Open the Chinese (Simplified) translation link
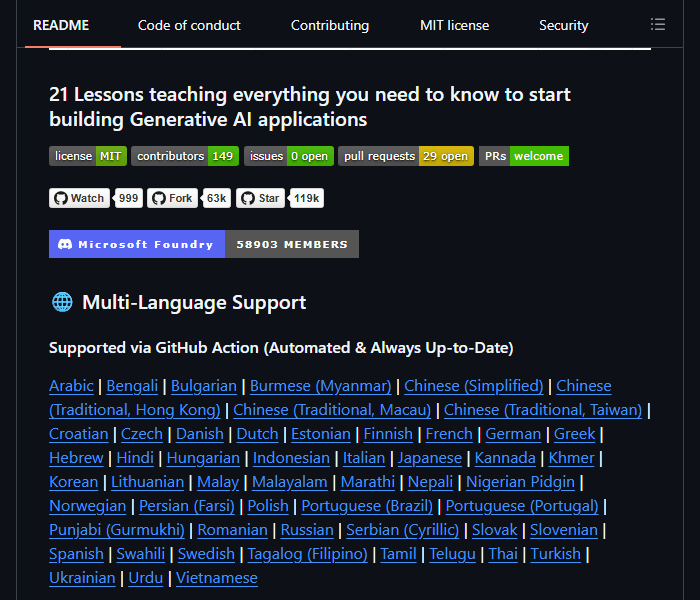Image resolution: width=700 pixels, height=600 pixels. tap(474, 386)
